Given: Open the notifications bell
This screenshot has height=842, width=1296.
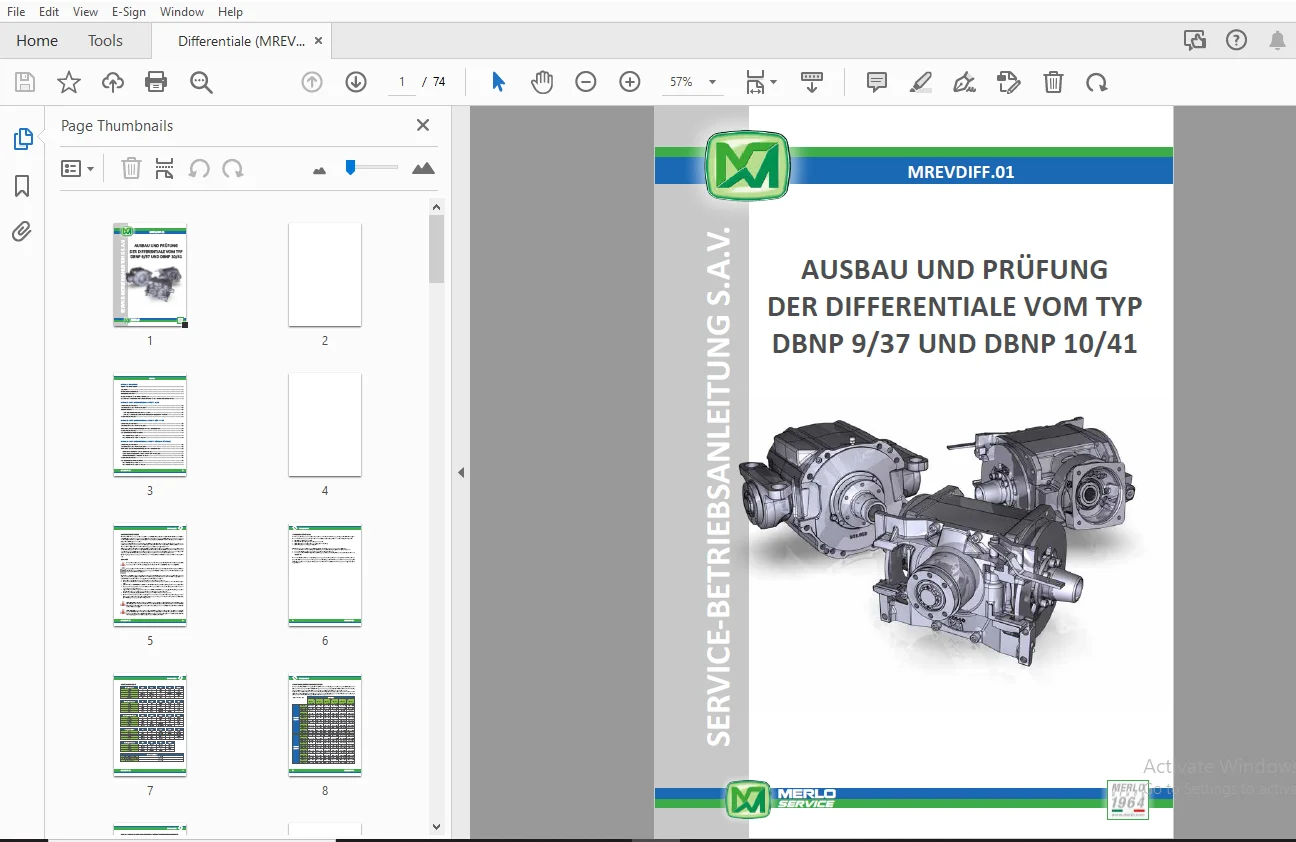Looking at the screenshot, I should click(x=1277, y=40).
